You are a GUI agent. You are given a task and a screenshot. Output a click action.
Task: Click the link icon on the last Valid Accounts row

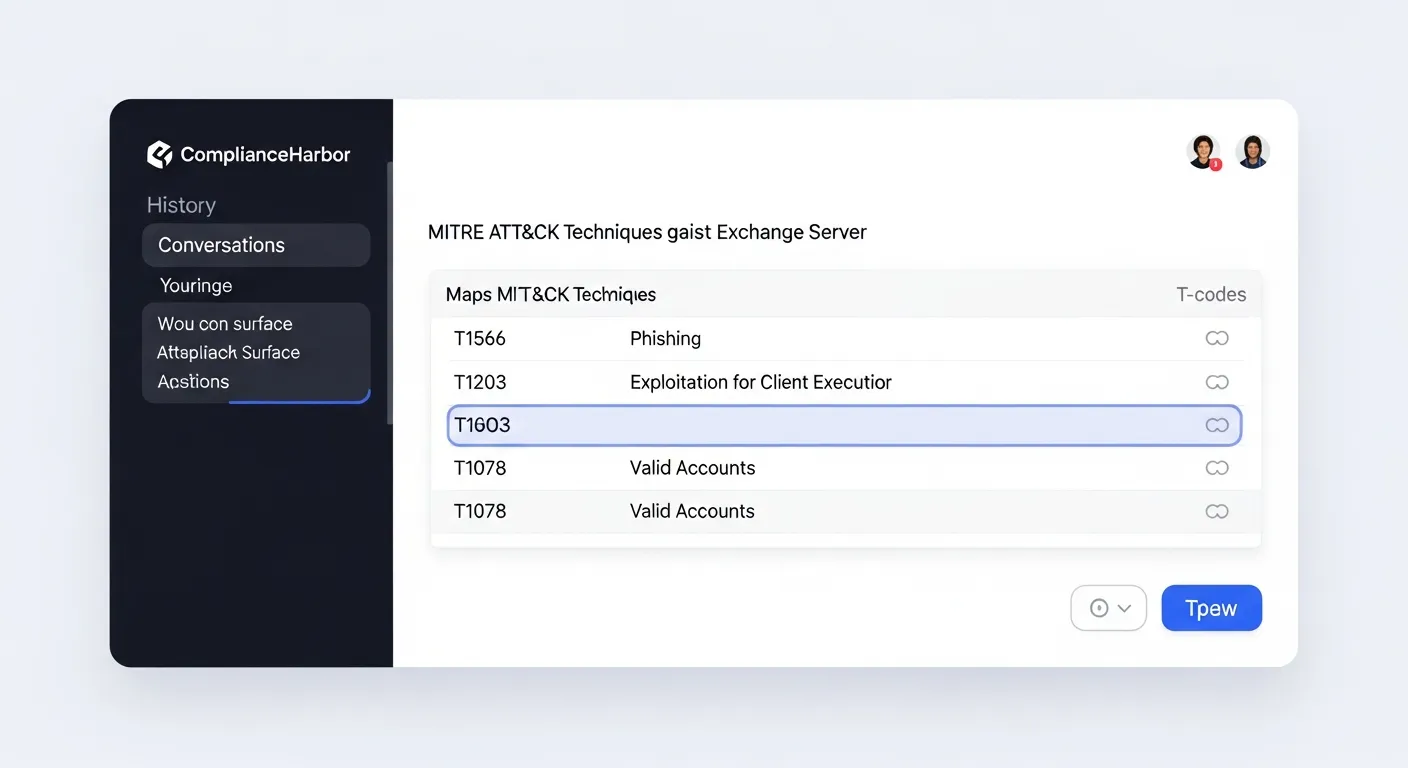[x=1217, y=511]
